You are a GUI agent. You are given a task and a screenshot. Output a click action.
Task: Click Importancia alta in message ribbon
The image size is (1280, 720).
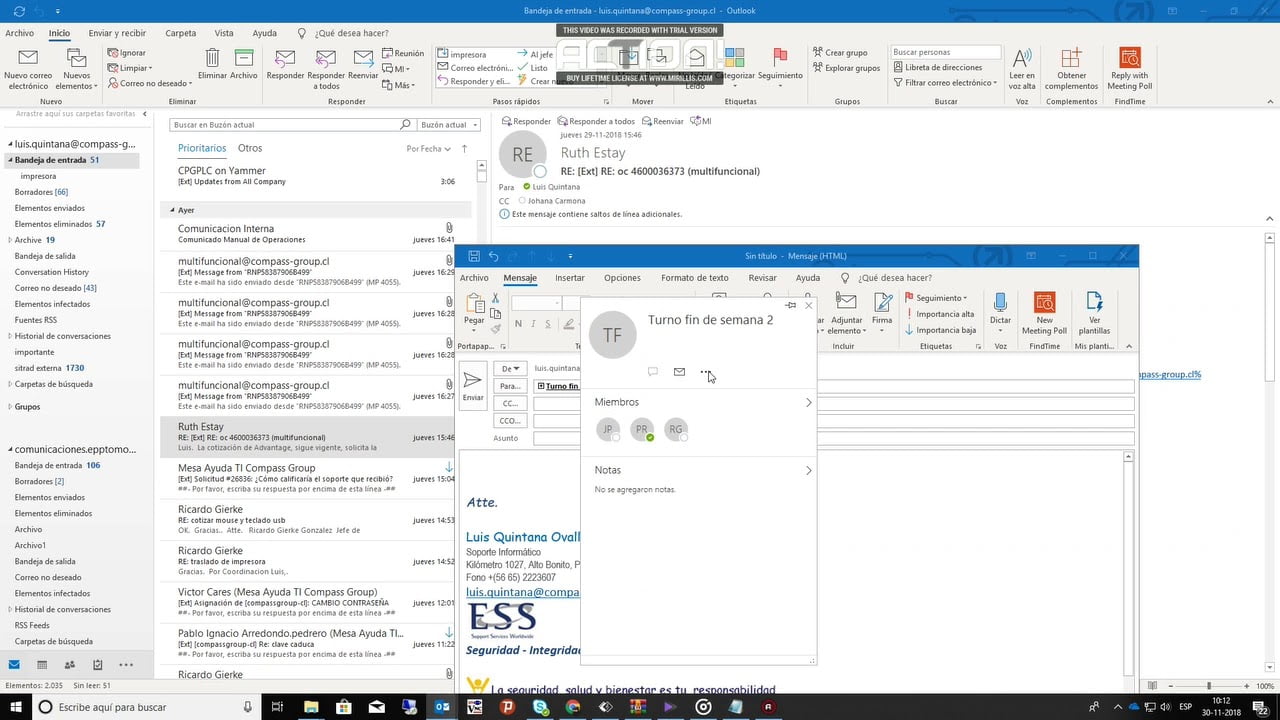pyautogui.click(x=940, y=314)
